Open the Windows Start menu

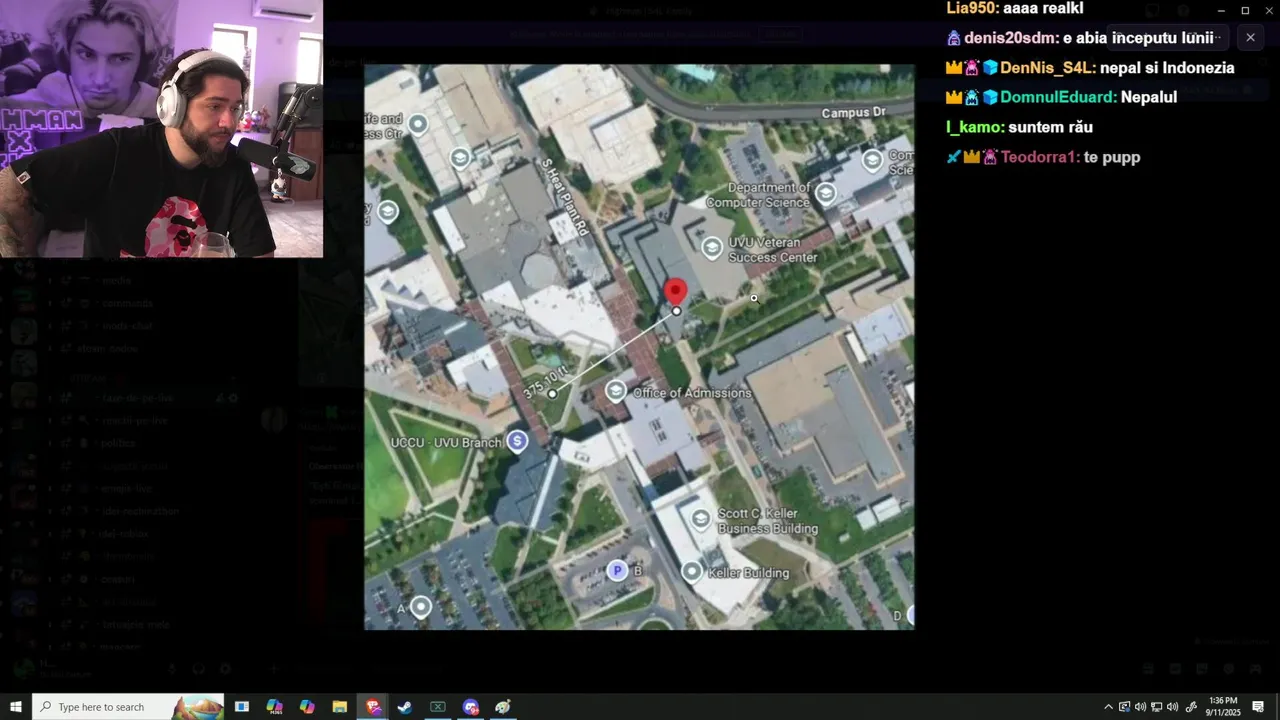(16, 707)
